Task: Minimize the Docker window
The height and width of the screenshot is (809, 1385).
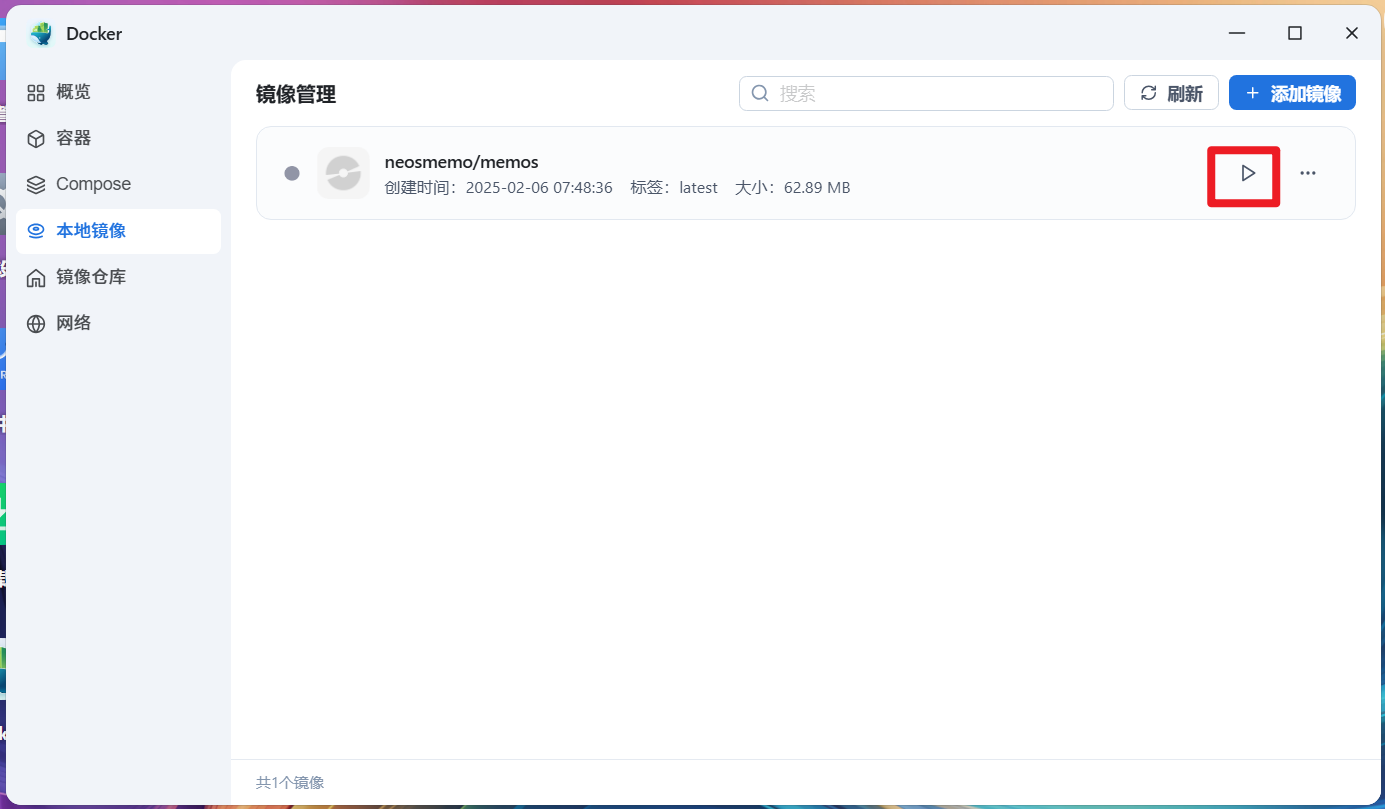Action: pos(1239,33)
